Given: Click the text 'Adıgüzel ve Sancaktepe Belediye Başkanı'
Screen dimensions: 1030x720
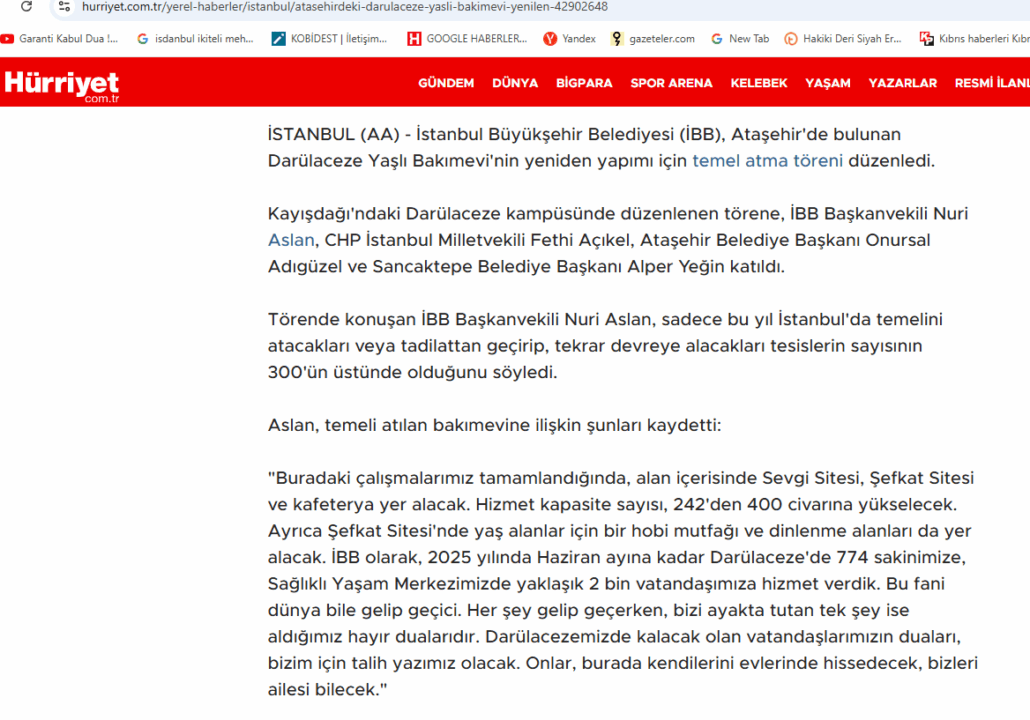Looking at the screenshot, I should coord(445,267).
